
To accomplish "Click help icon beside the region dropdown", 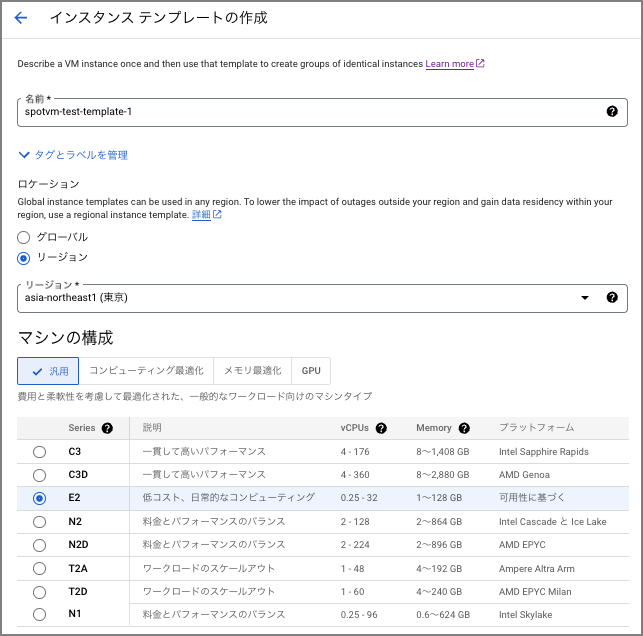I will point(612,297).
